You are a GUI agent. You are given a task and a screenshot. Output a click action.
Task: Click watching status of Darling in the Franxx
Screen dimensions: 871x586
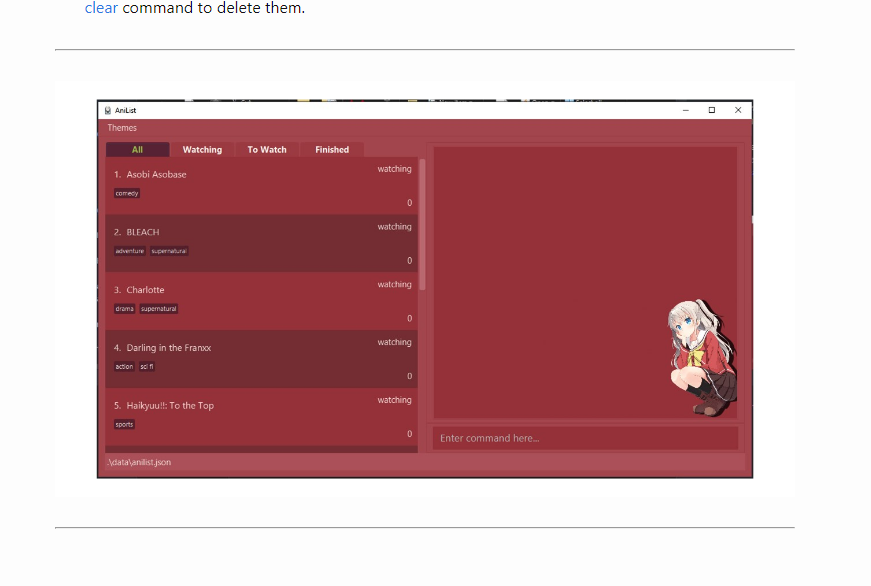tap(394, 342)
